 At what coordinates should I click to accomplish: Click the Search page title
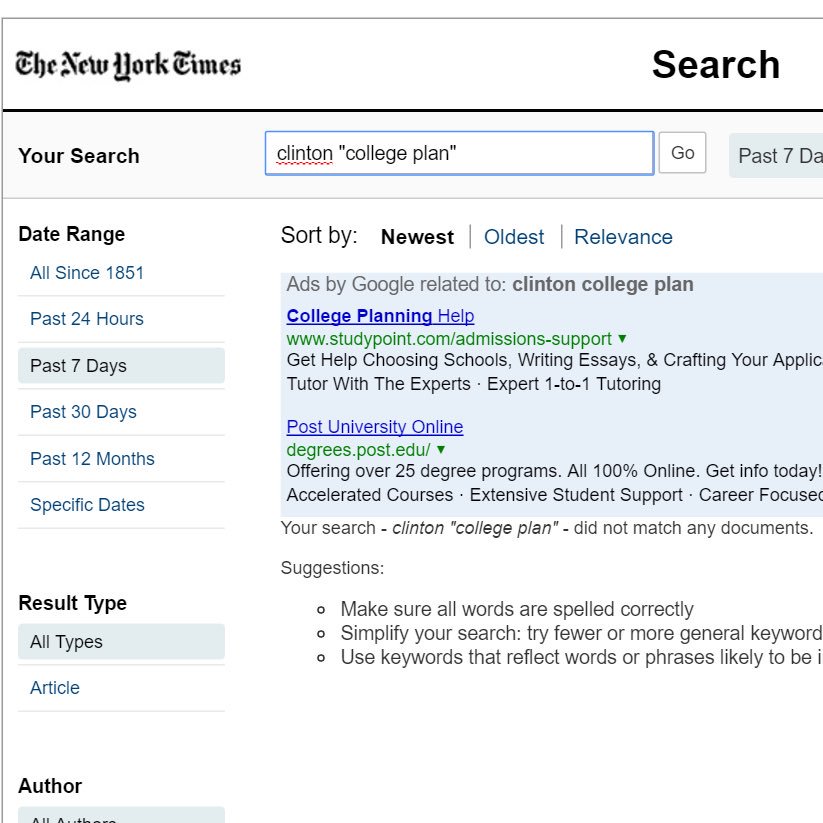(x=716, y=65)
